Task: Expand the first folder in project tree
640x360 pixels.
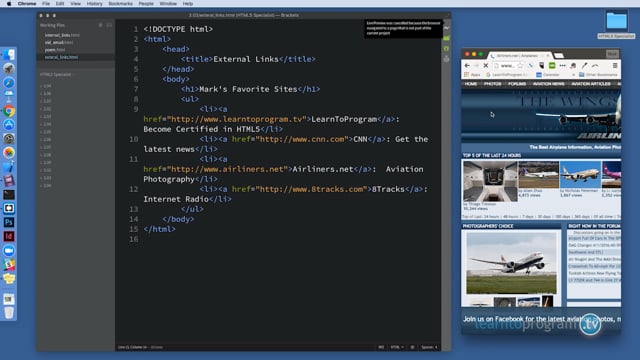Action: click(46, 86)
